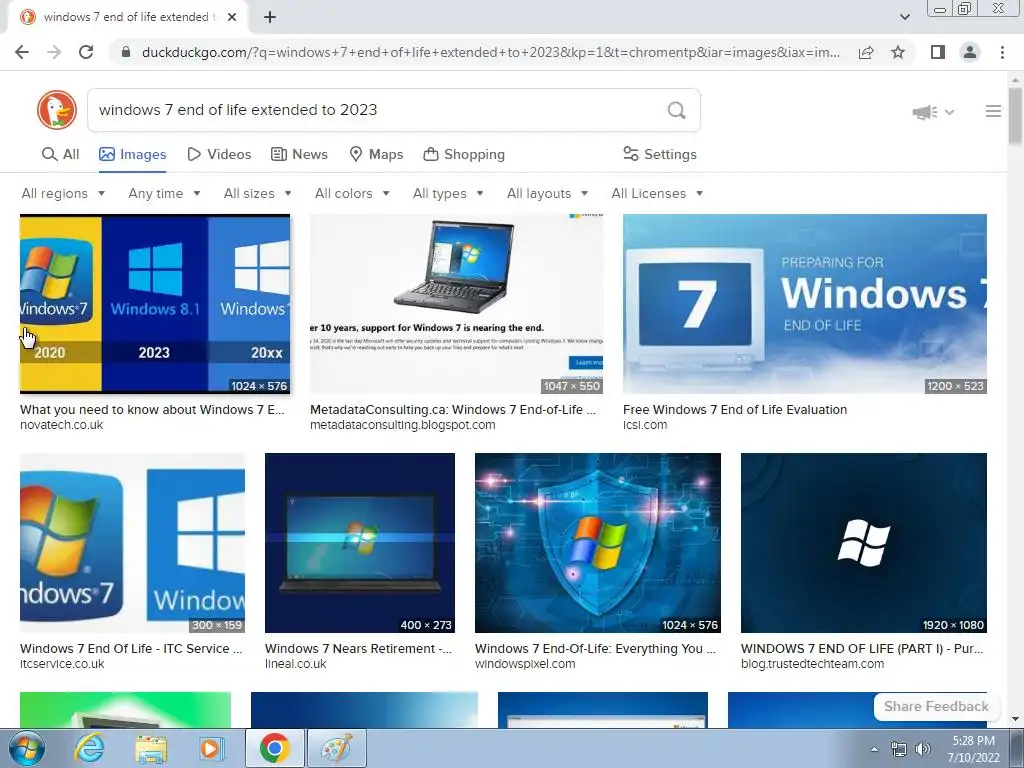Open 'Free Windows 7 End of Life Evaluation' title
The width and height of the screenshot is (1024, 768).
(735, 409)
